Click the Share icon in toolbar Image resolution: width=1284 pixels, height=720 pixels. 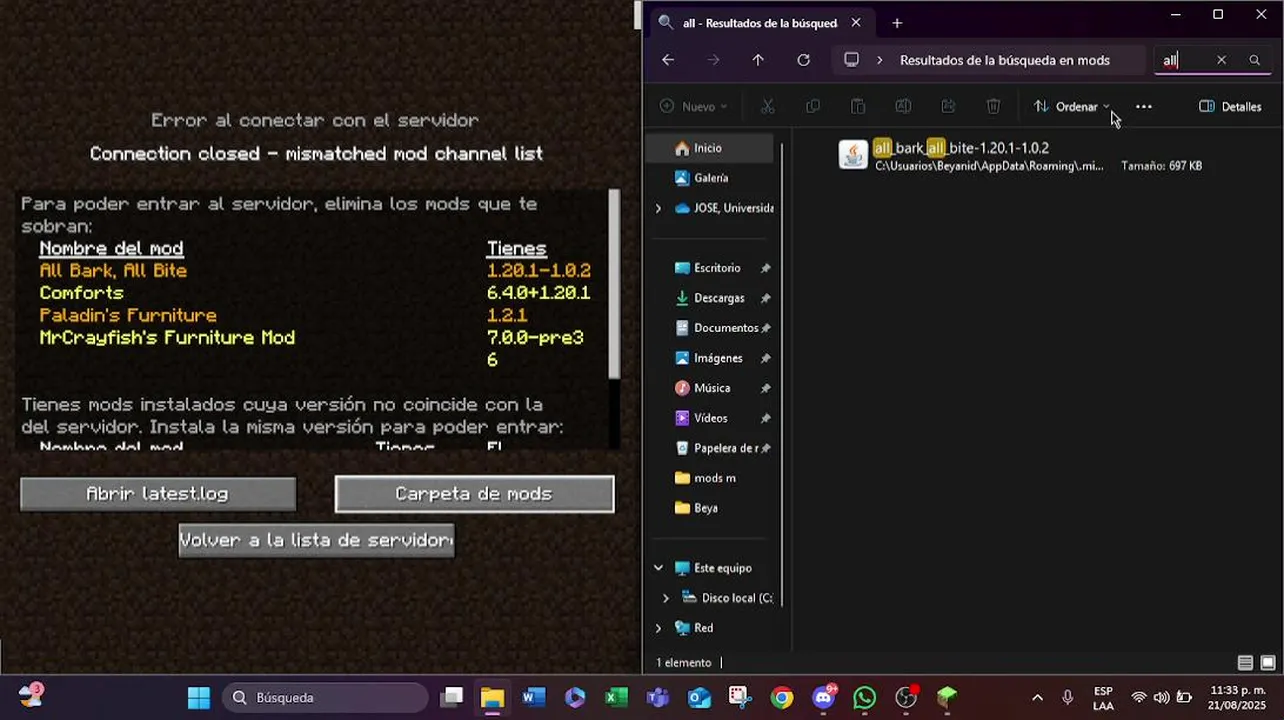948,106
